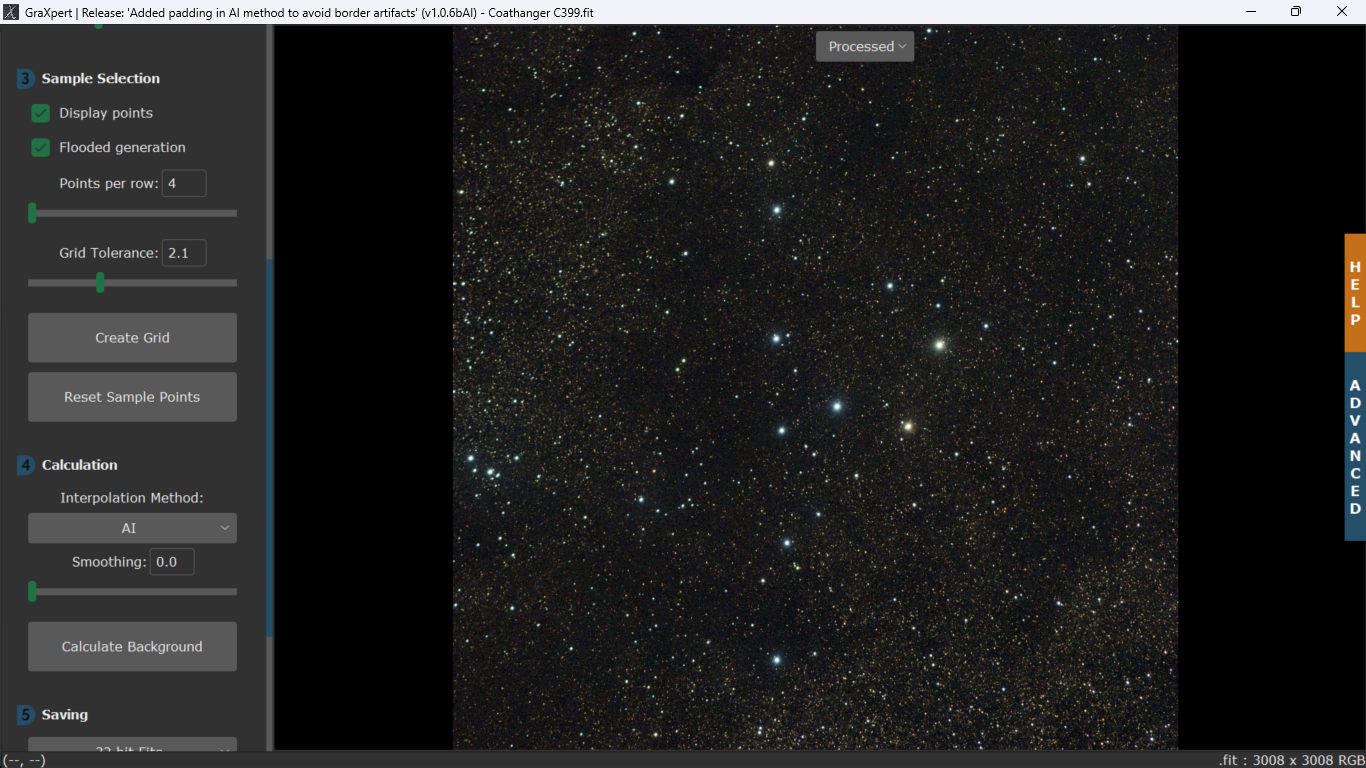Viewport: 1366px width, 768px height.
Task: Click the image size text in the status bar
Action: click(x=1291, y=760)
